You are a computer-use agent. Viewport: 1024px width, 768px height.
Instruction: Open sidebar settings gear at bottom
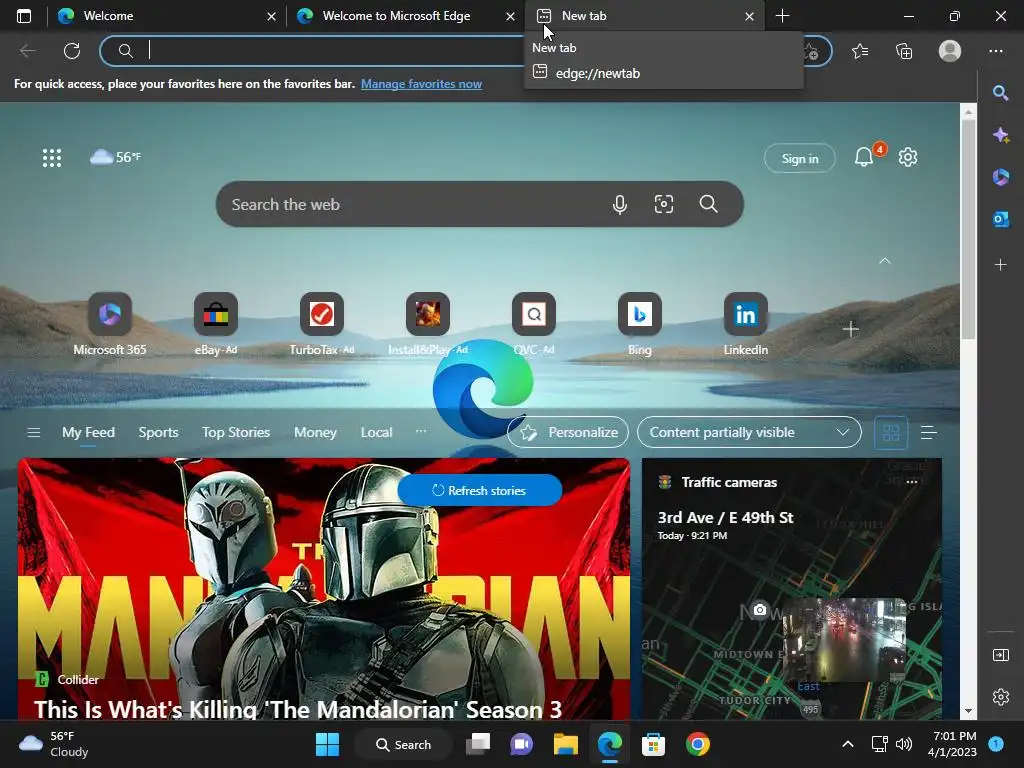pos(1000,697)
